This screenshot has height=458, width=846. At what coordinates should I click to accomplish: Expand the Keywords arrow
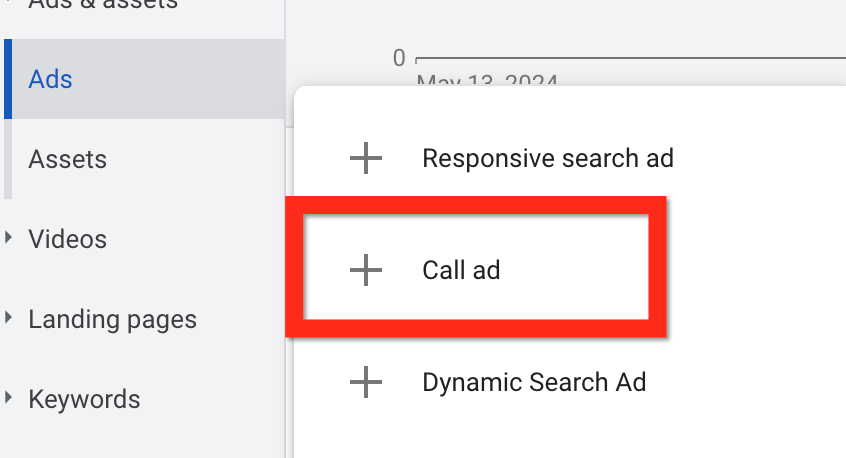(8, 398)
